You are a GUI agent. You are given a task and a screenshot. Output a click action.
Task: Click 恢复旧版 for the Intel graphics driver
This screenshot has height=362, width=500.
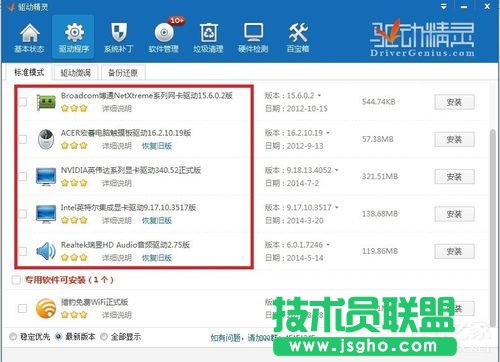pyautogui.click(x=157, y=220)
